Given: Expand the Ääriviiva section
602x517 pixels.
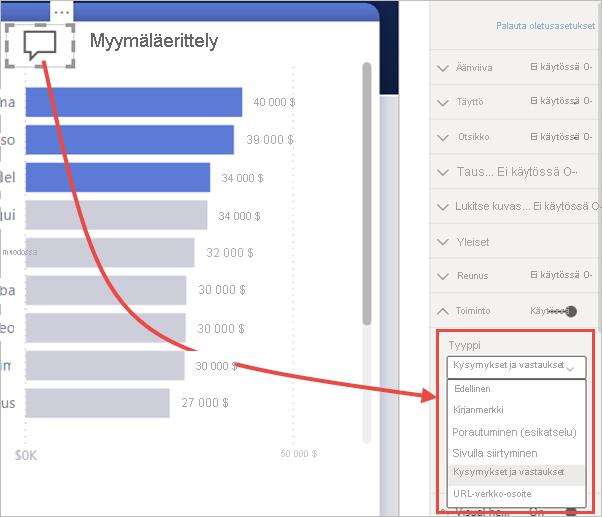Looking at the screenshot, I should (443, 68).
